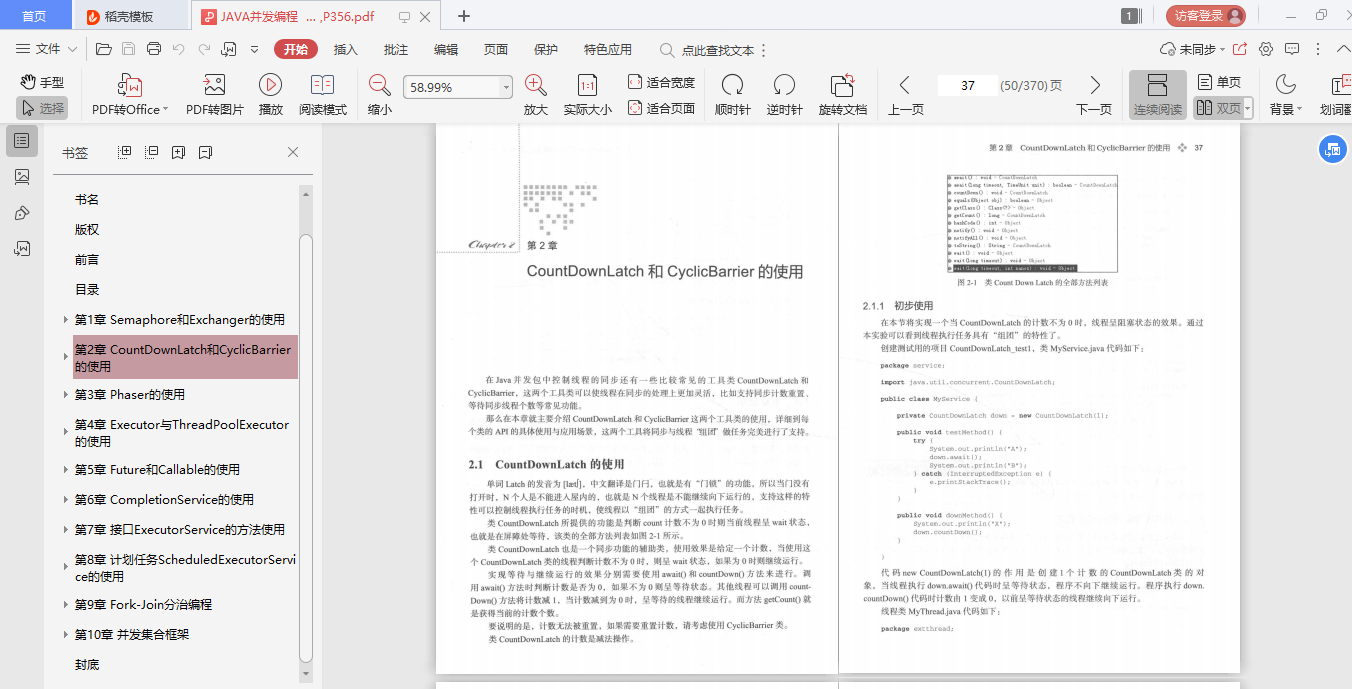Click the page number field showing 37
Screen dimensions: 1352x689
click(x=968, y=86)
